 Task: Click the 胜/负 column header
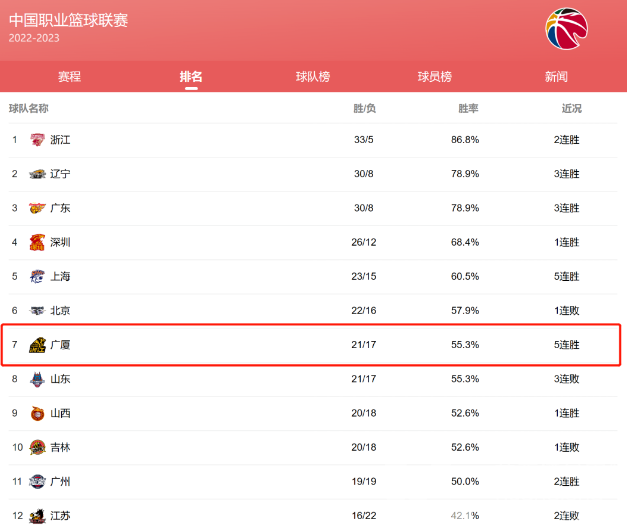(364, 108)
